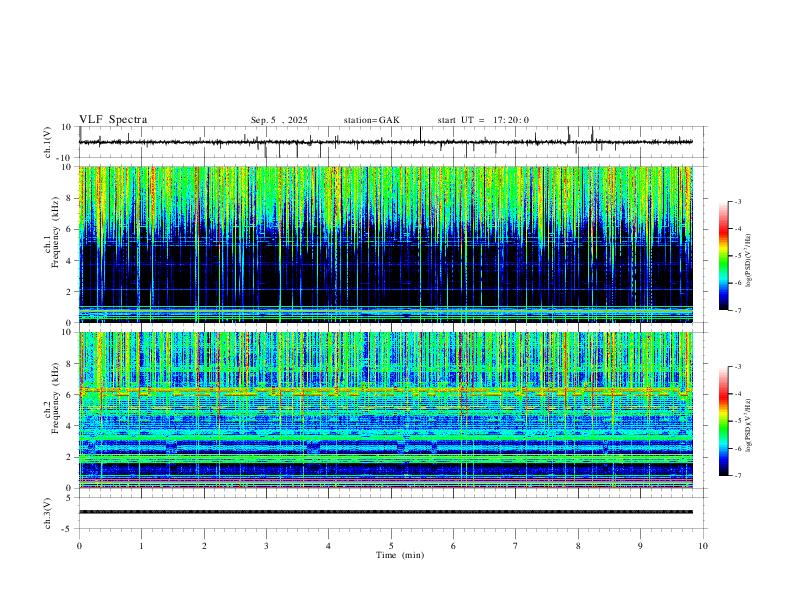Click the "6" kHz tick of ch.2 spectrogram
792x612 pixels.
click(x=69, y=395)
